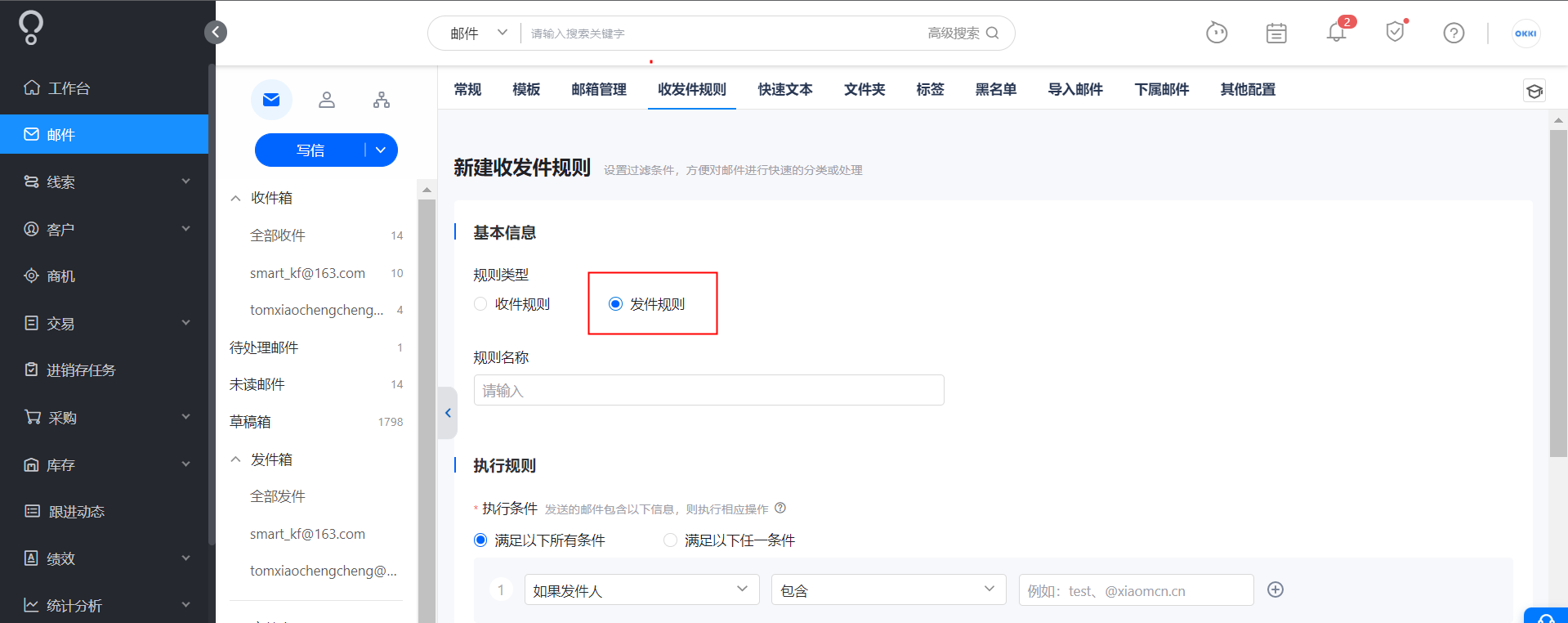Screen dimensions: 1568x623
Task: Open the OKKI user avatar menu
Action: click(1526, 34)
